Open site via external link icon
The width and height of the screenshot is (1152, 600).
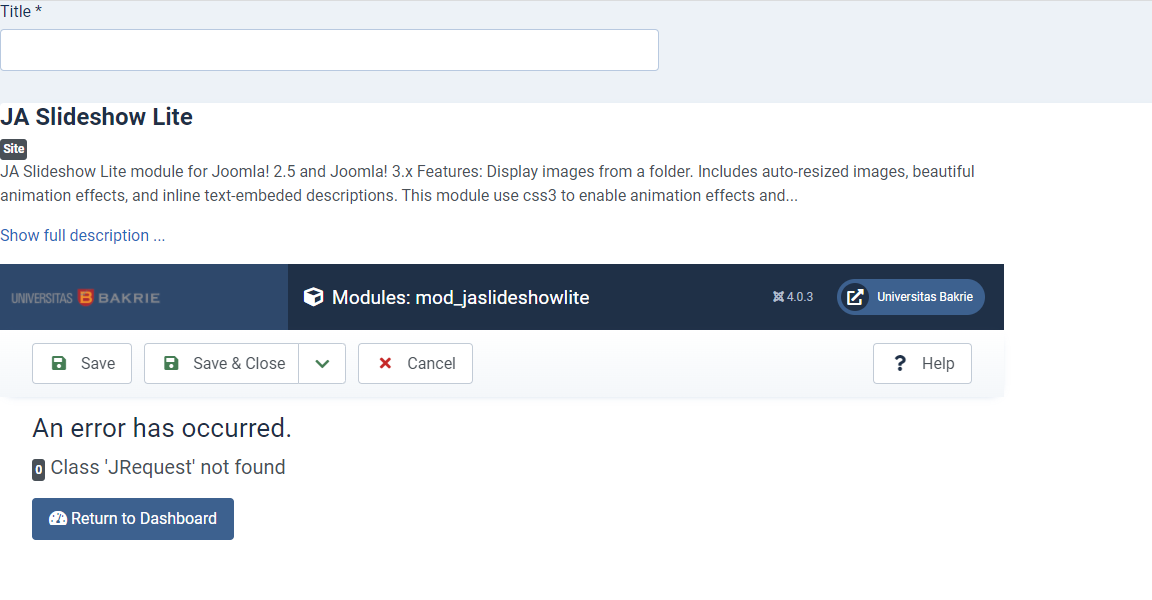tap(855, 297)
